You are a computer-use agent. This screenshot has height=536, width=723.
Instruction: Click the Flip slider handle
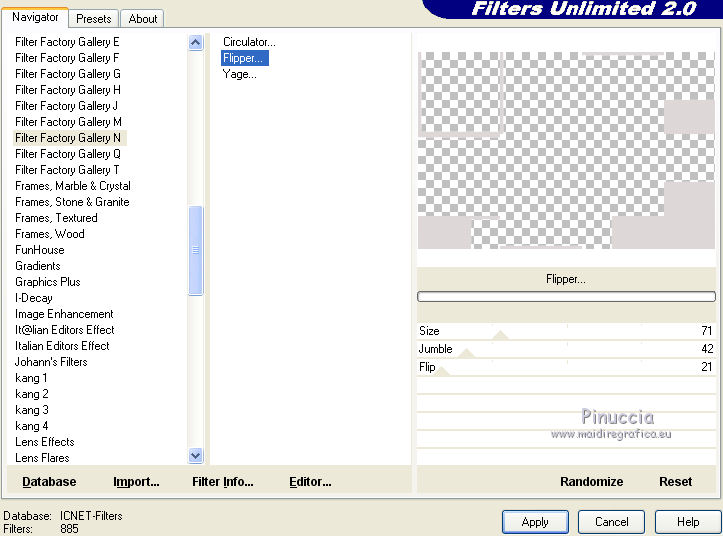click(442, 371)
